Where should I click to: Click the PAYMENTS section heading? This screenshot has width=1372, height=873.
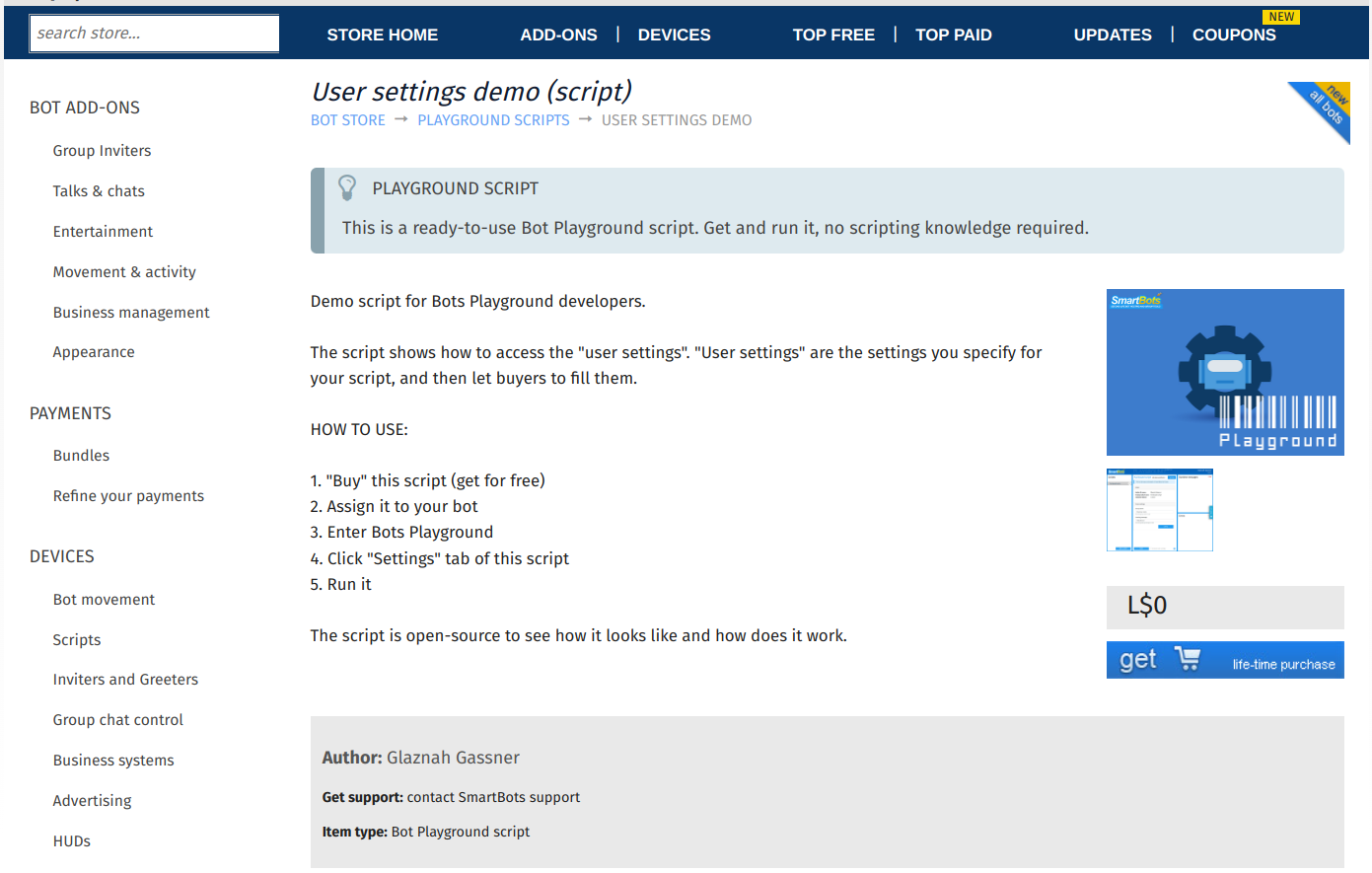pyautogui.click(x=70, y=413)
